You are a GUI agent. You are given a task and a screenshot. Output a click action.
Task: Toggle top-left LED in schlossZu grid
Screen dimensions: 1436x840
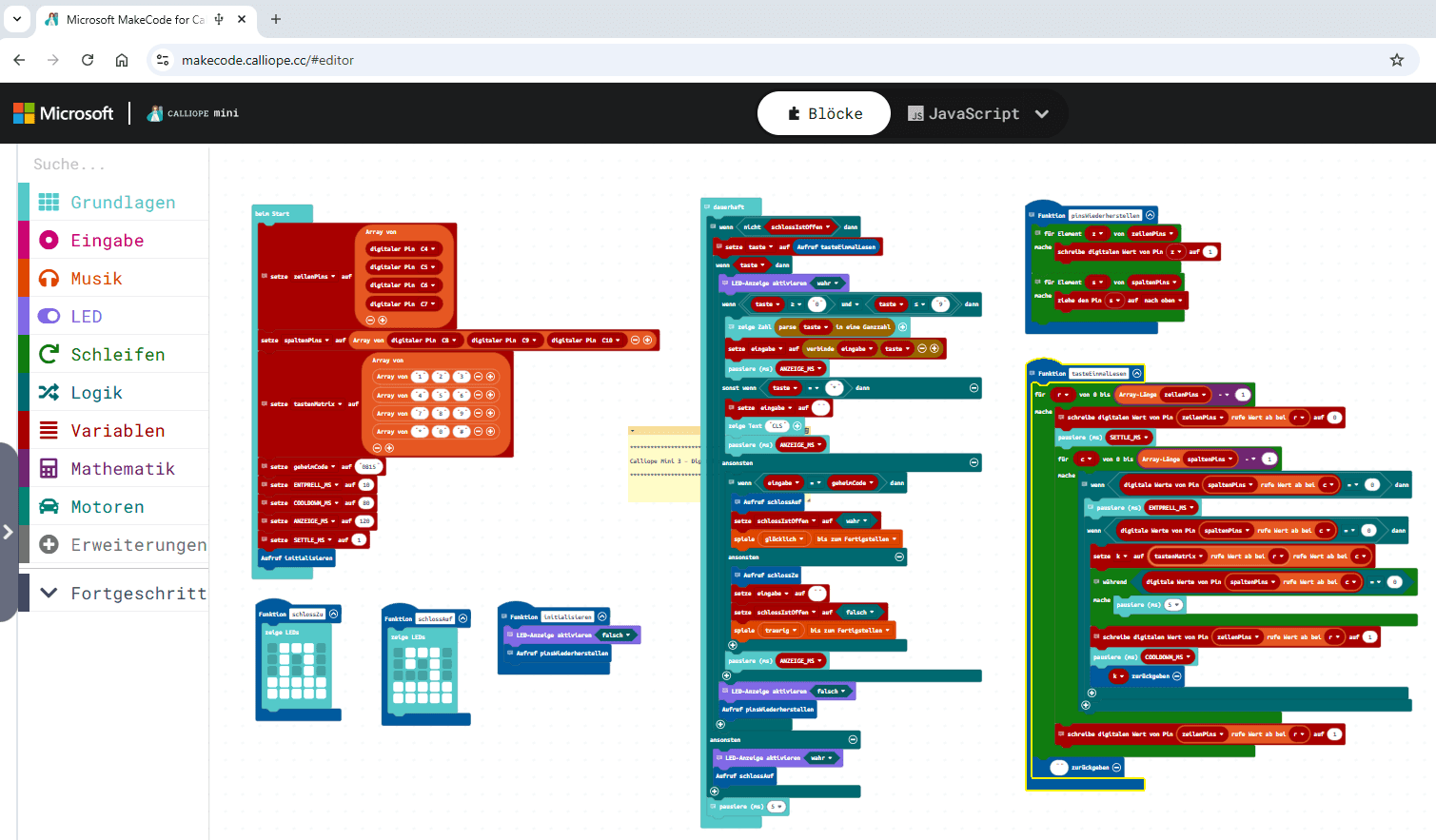[272, 648]
